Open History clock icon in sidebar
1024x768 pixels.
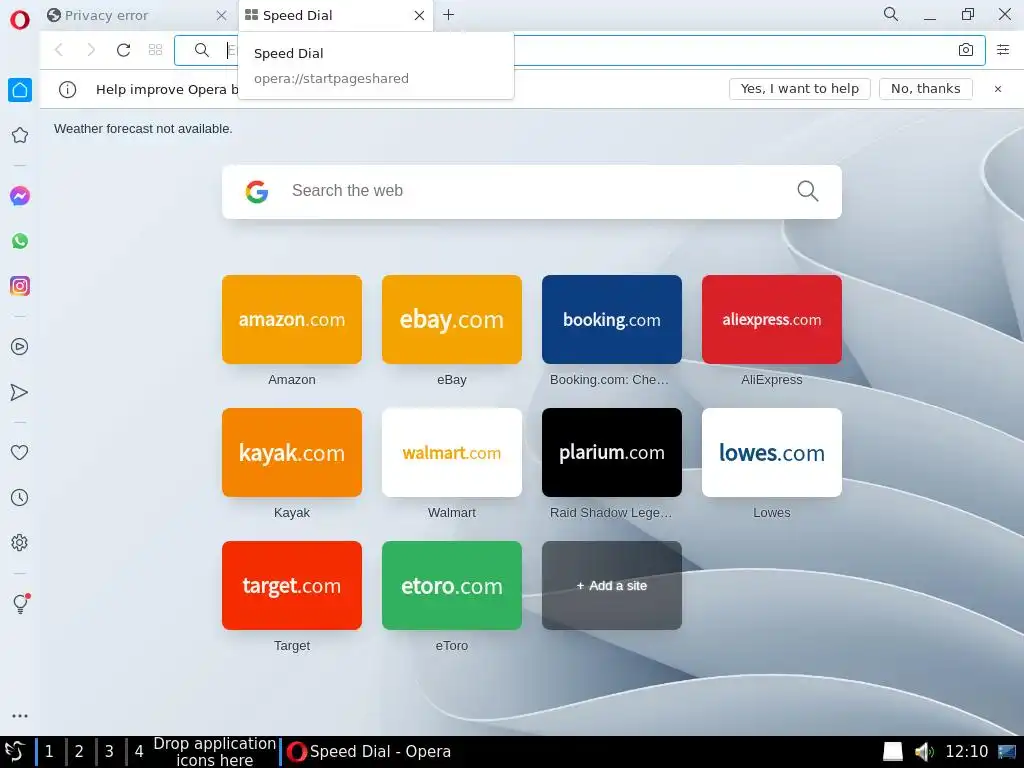pos(20,498)
